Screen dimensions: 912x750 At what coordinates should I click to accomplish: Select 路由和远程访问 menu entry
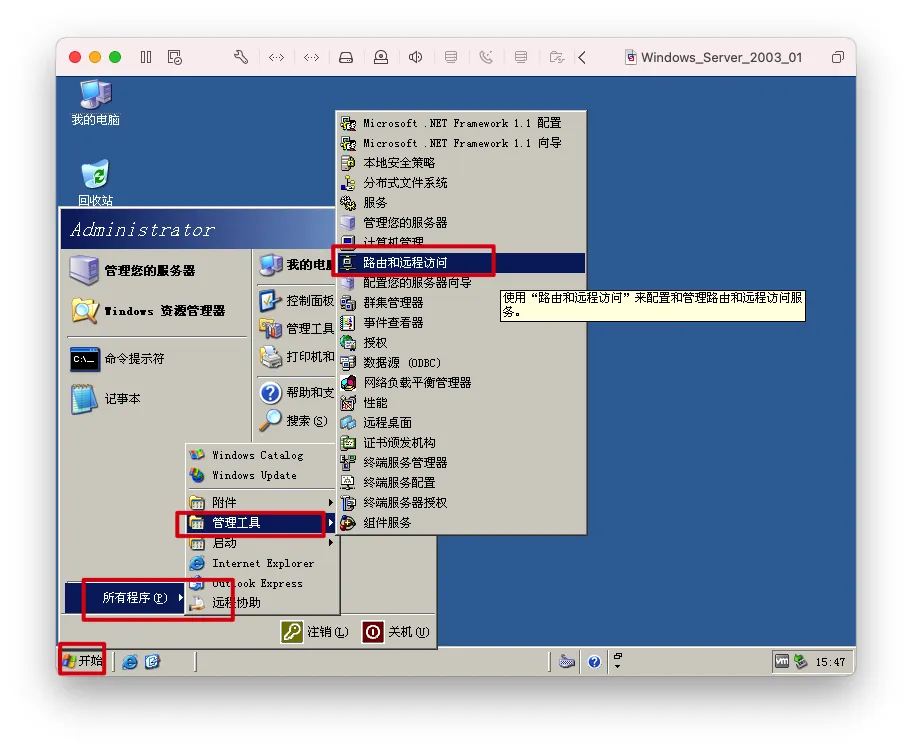461,263
